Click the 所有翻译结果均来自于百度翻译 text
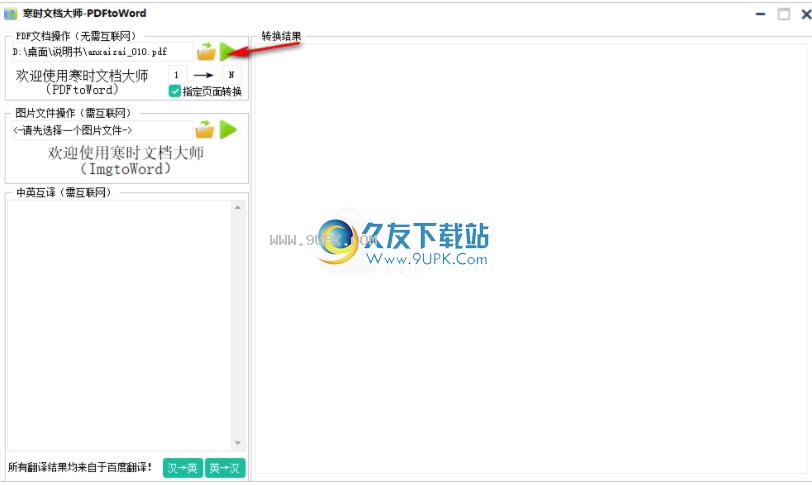The width and height of the screenshot is (812, 485). [80, 467]
